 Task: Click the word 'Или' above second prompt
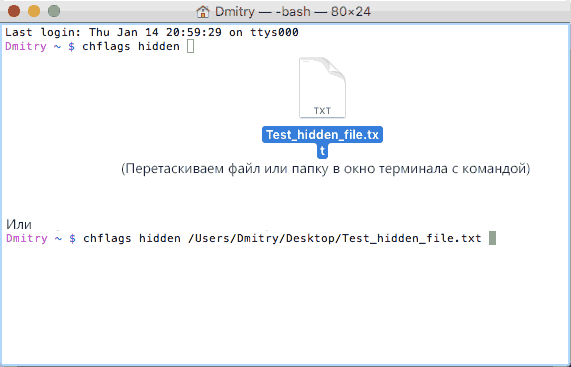tap(19, 224)
